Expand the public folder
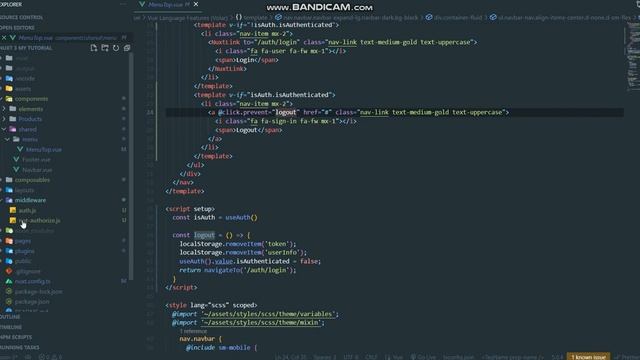 pos(23,261)
